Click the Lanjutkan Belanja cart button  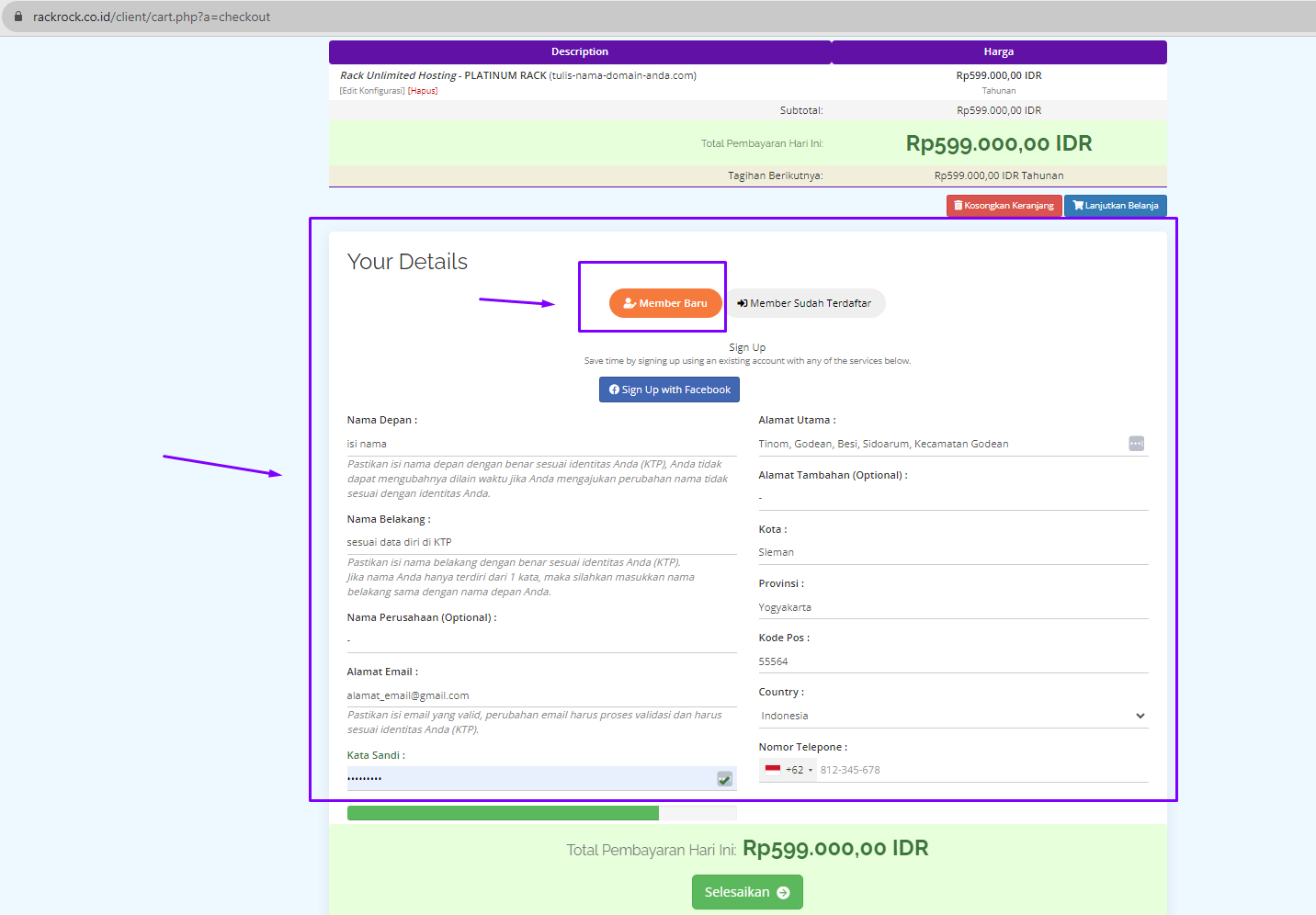click(1115, 206)
